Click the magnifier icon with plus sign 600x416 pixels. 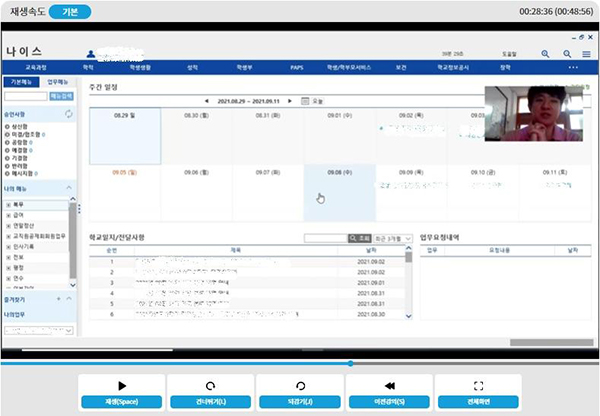pyautogui.click(x=545, y=54)
